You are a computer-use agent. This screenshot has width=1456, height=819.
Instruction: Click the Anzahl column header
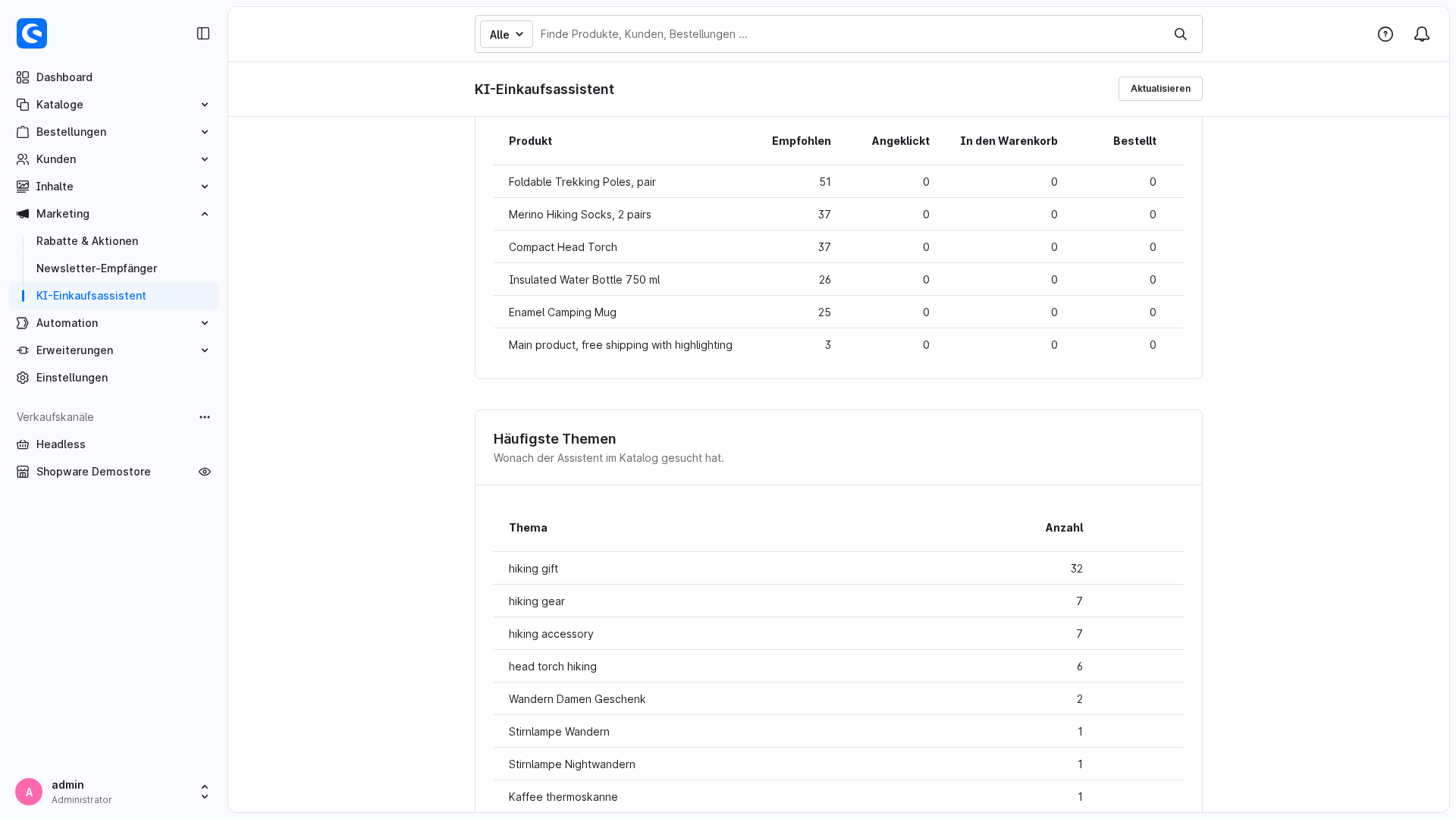(1064, 528)
